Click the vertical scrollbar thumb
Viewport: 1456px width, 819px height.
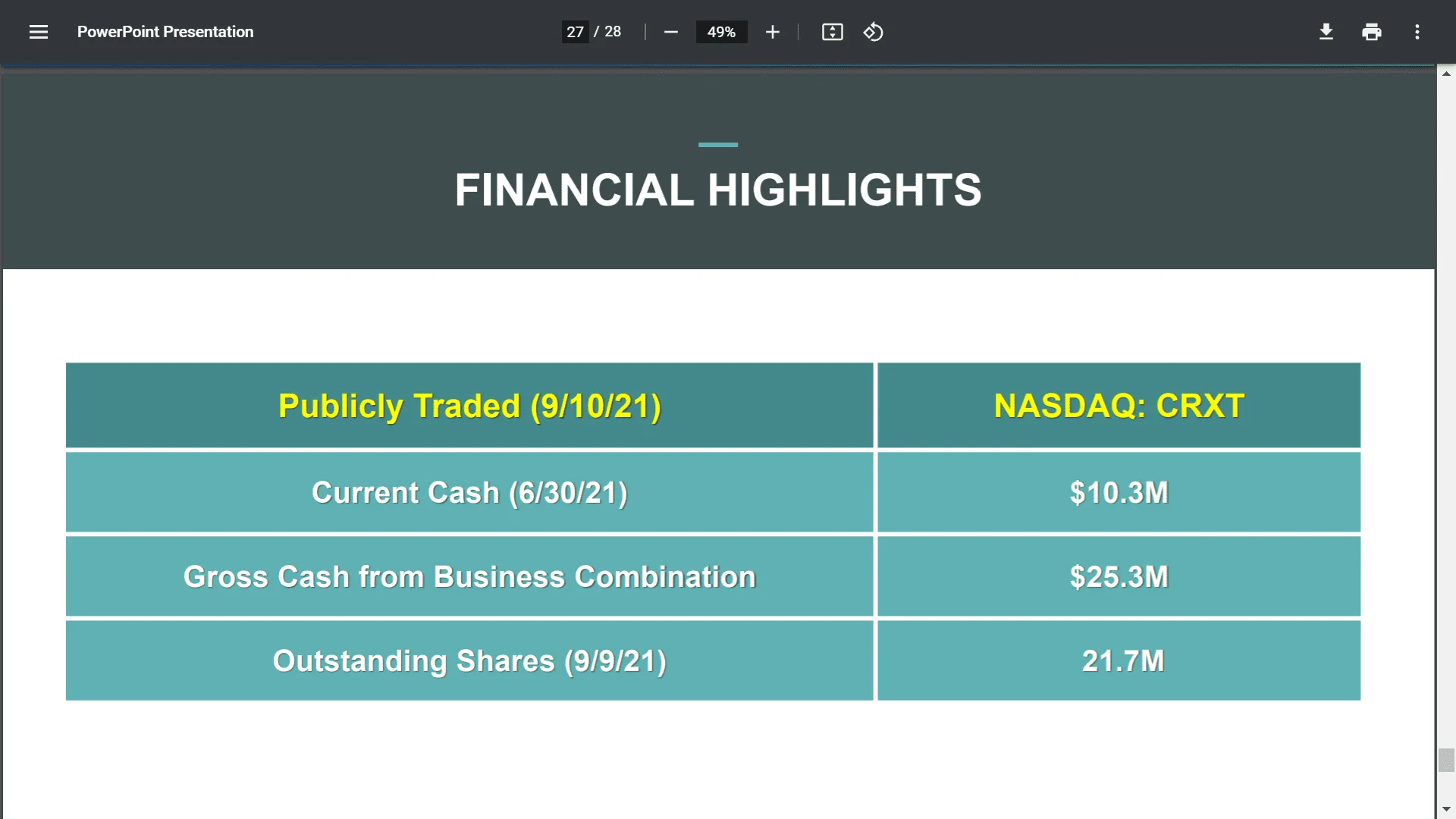pos(1446,760)
